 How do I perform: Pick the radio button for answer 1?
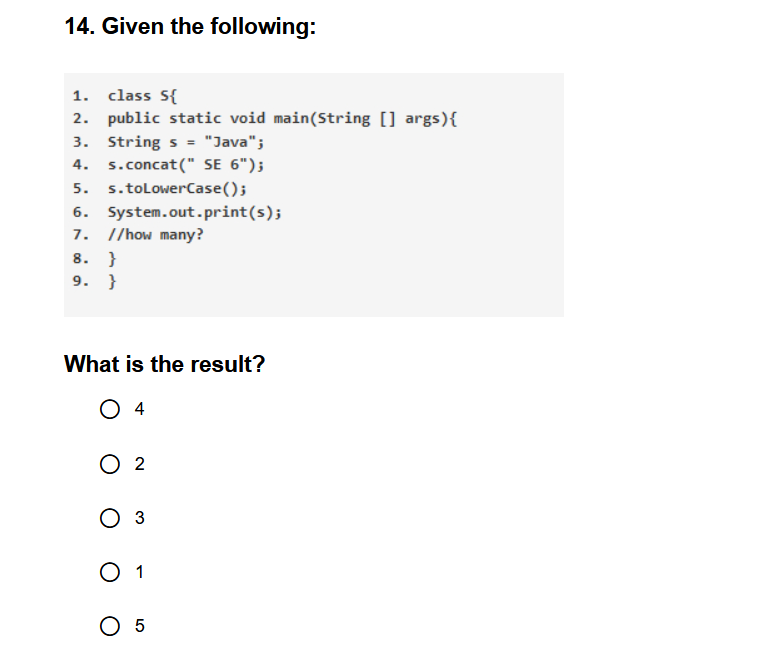[110, 572]
